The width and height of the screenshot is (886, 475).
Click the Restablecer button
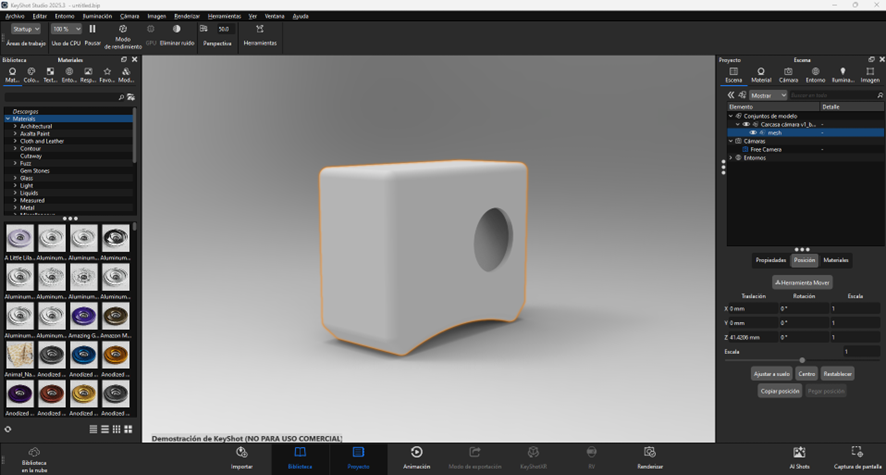(837, 374)
